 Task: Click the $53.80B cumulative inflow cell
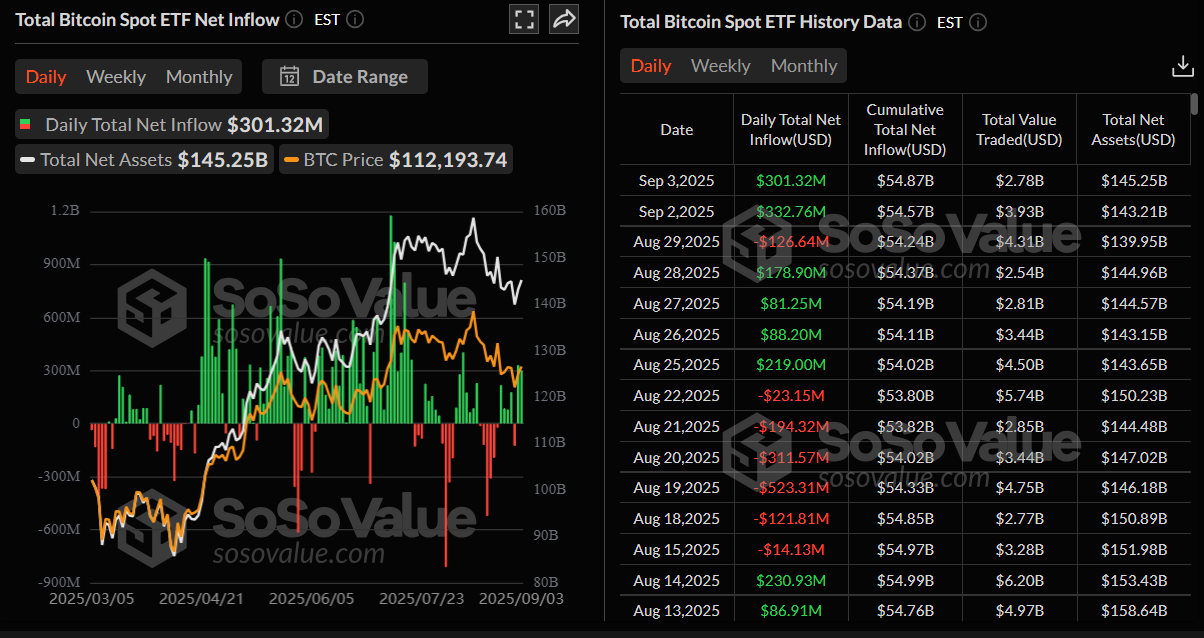[905, 396]
